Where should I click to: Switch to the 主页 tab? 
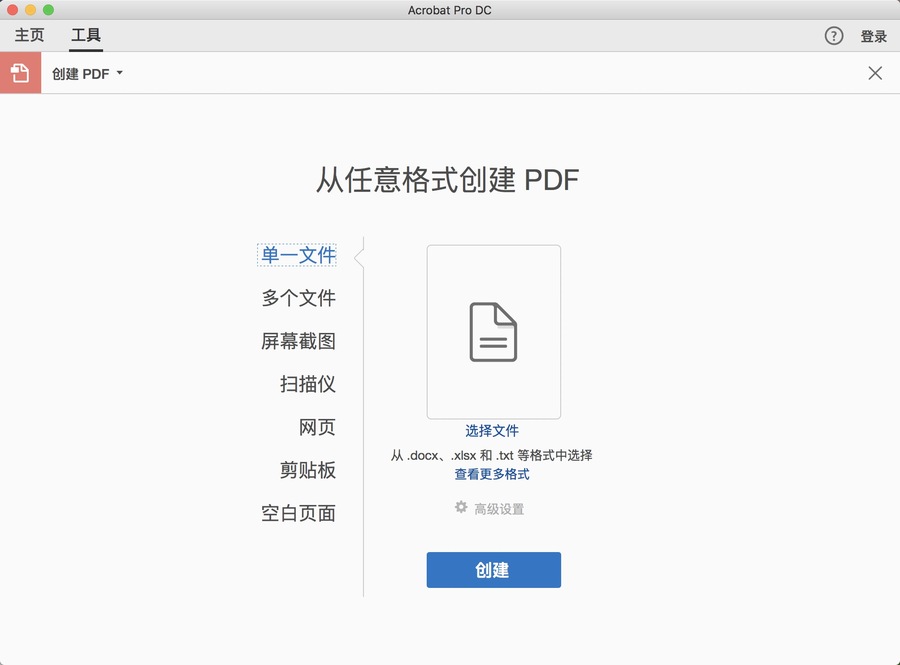29,36
